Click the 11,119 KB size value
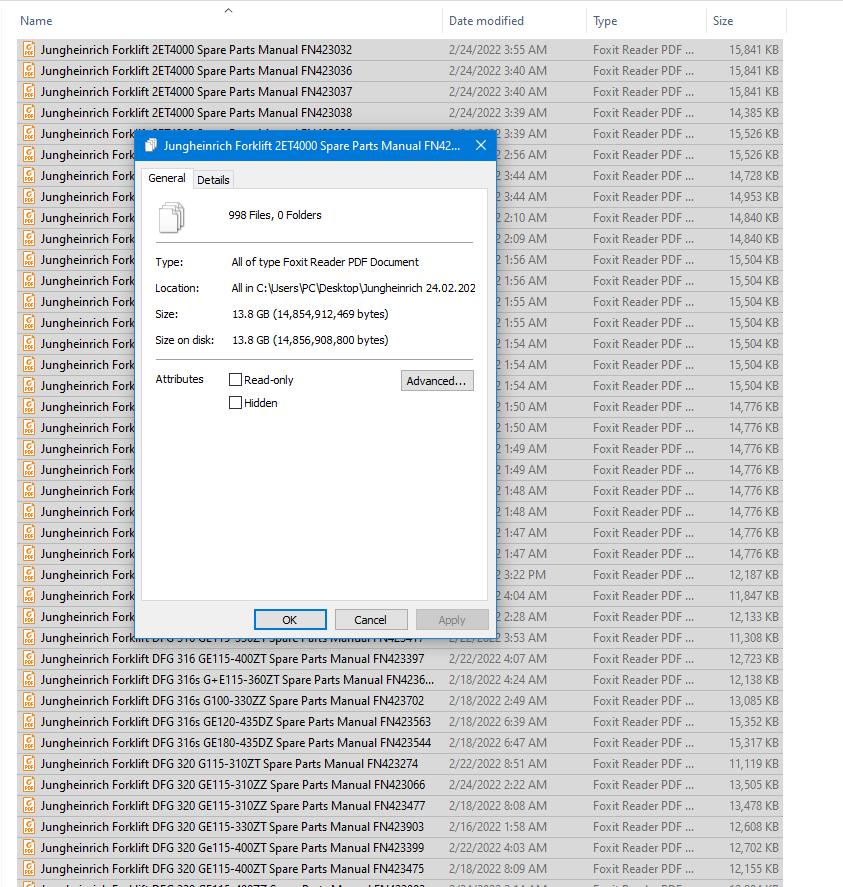 click(x=754, y=764)
